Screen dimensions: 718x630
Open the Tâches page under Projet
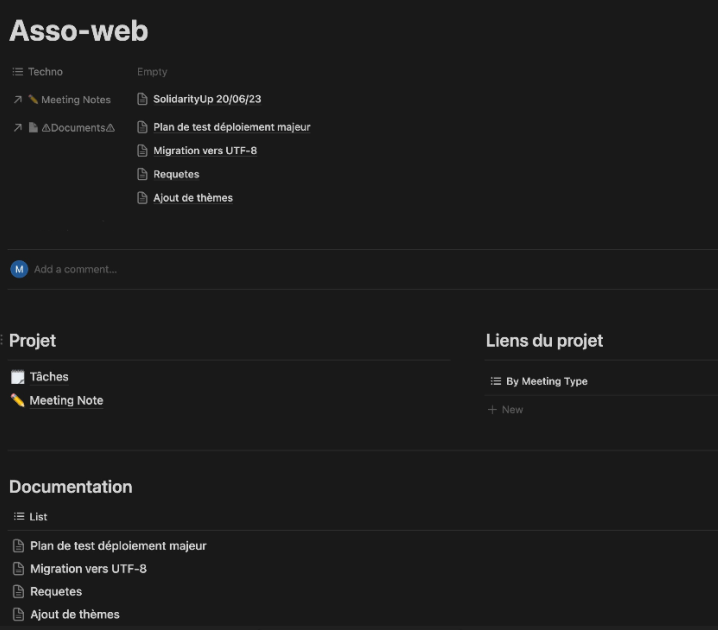click(x=49, y=377)
